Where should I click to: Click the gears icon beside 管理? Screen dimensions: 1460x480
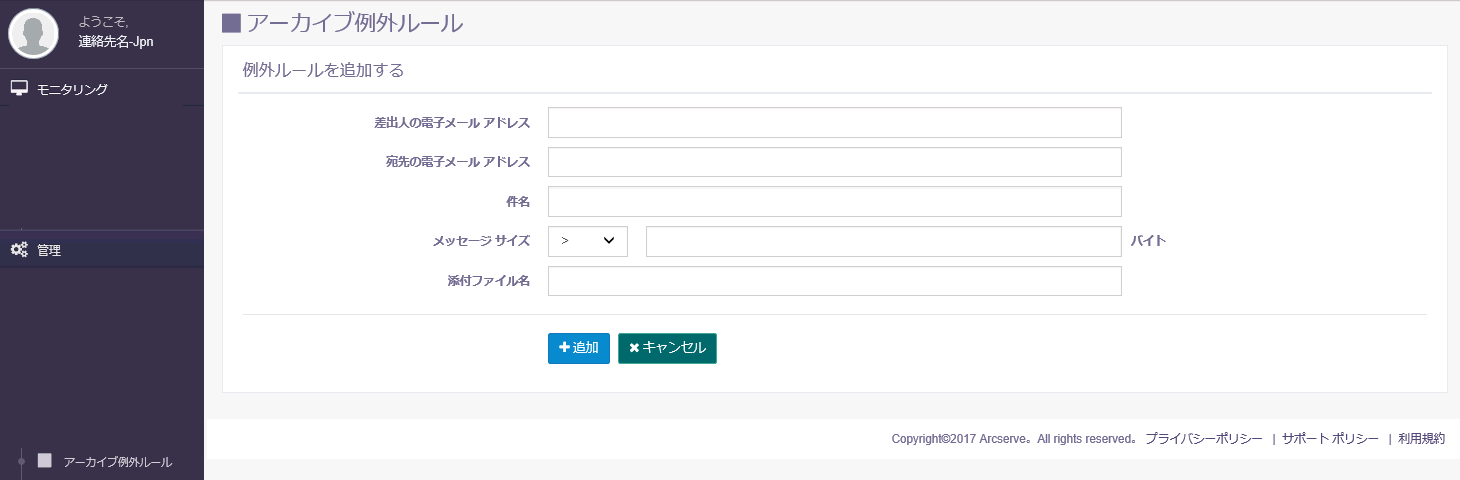click(x=19, y=249)
